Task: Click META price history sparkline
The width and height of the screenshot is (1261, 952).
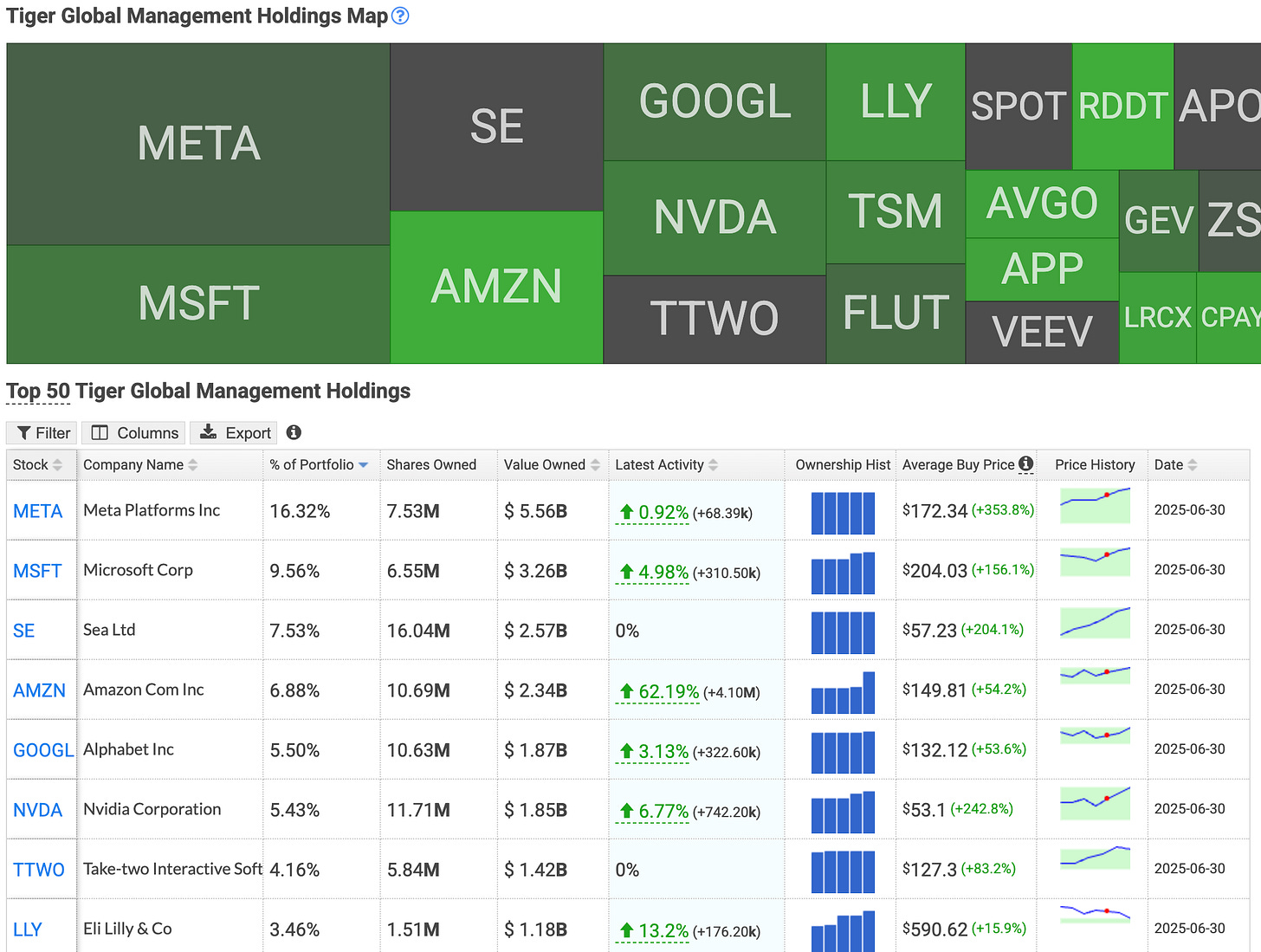Action: (1095, 505)
